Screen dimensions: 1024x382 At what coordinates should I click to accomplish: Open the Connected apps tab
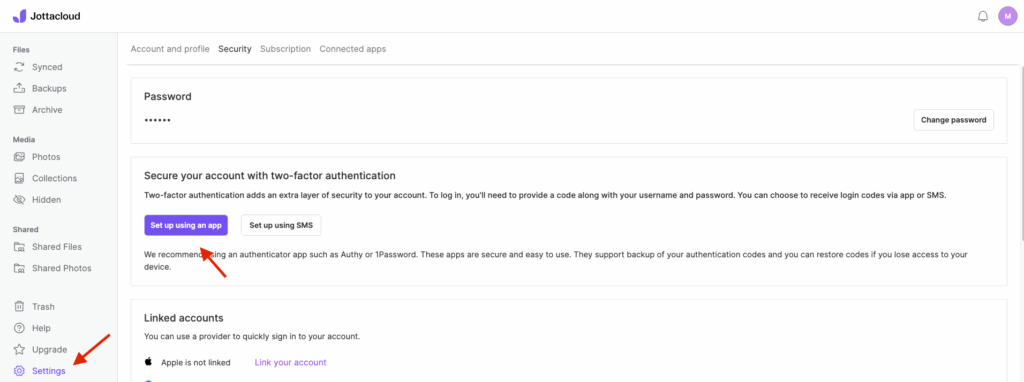click(353, 49)
